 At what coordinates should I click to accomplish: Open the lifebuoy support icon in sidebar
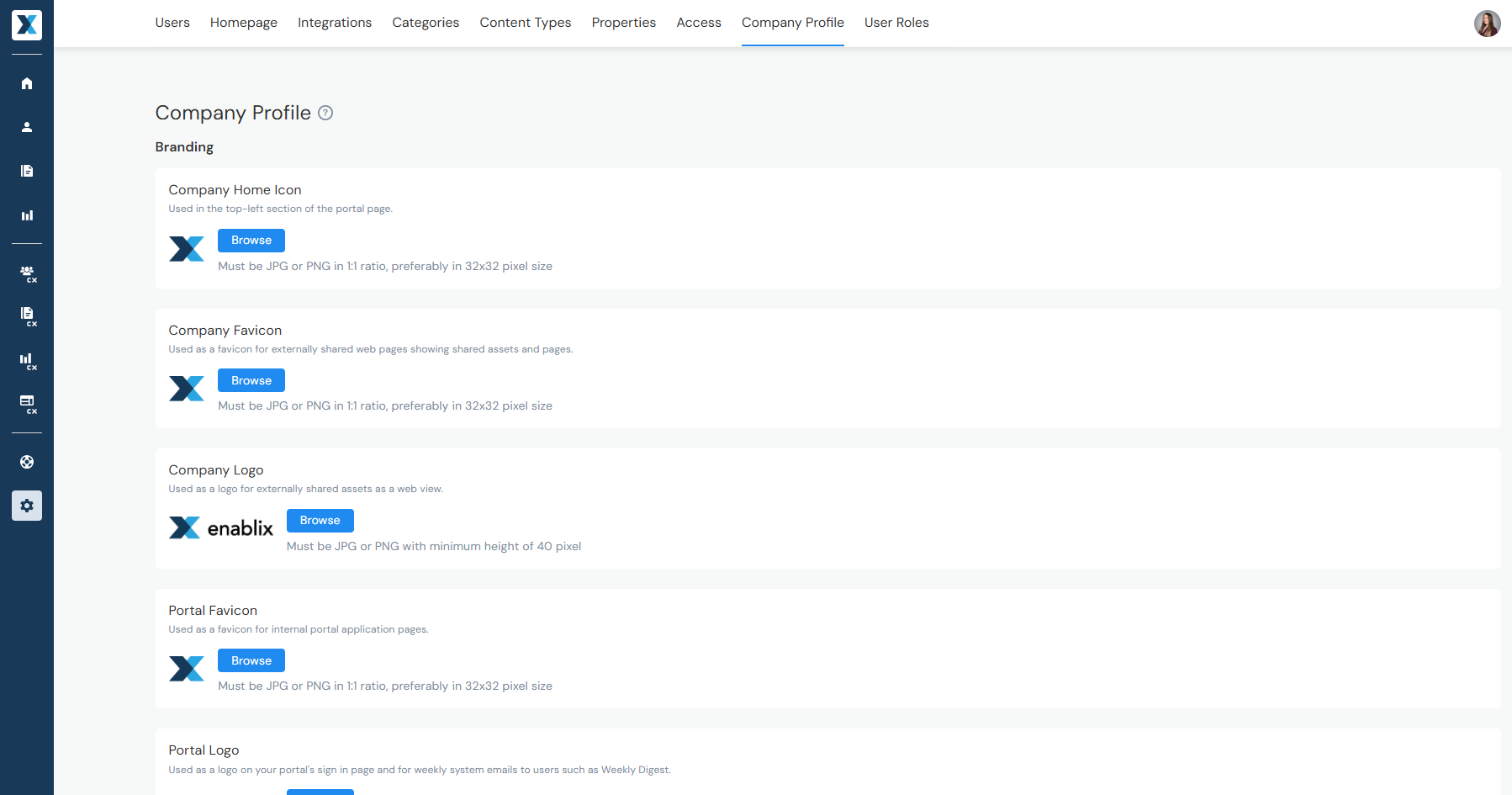pos(27,462)
